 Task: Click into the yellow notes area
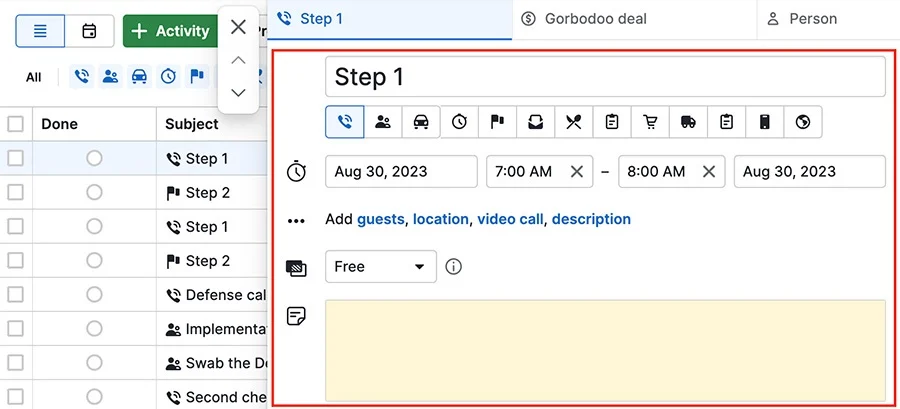pyautogui.click(x=606, y=350)
